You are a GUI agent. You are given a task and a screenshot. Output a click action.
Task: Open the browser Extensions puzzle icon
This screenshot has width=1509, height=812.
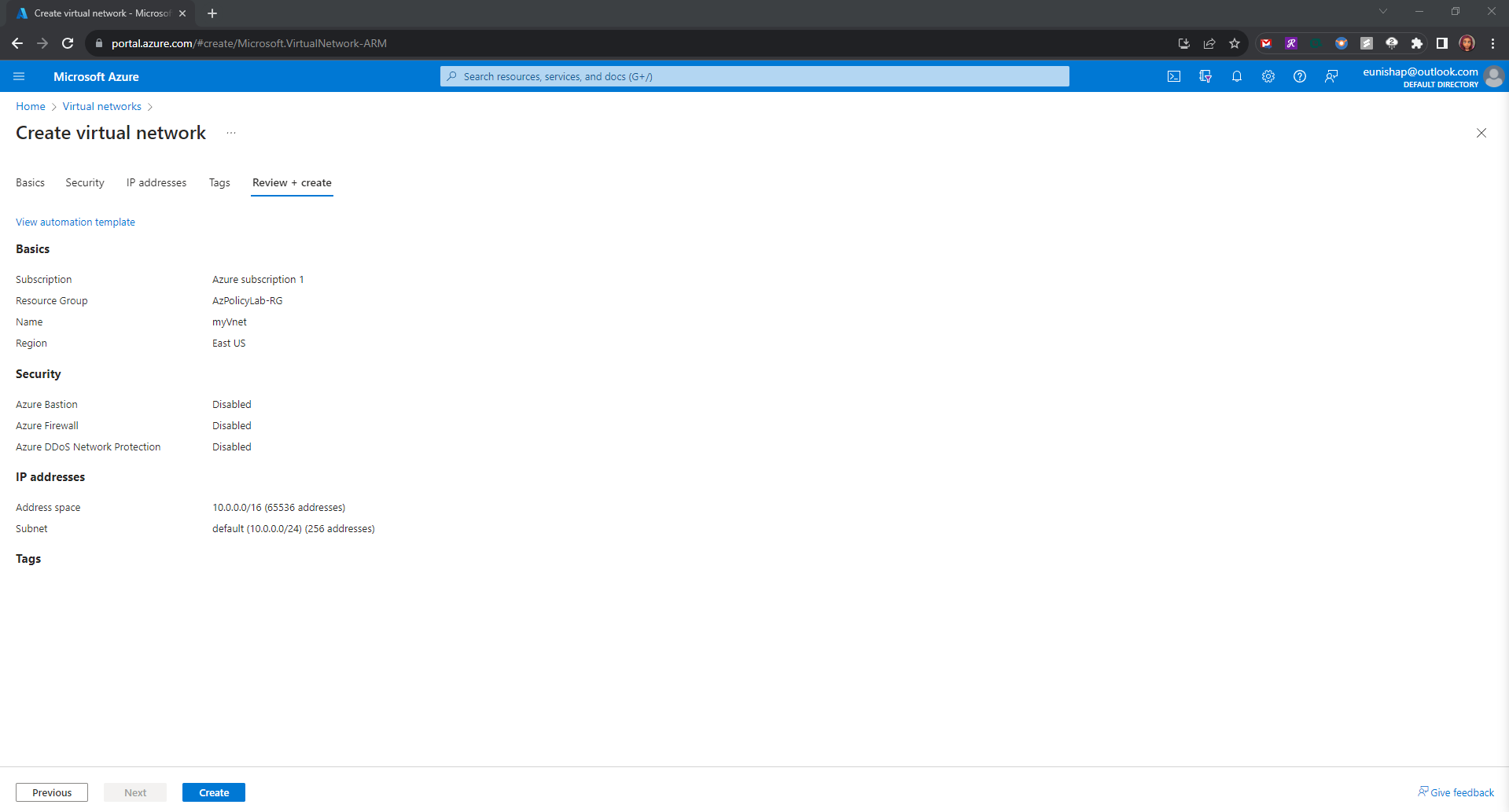point(1417,43)
